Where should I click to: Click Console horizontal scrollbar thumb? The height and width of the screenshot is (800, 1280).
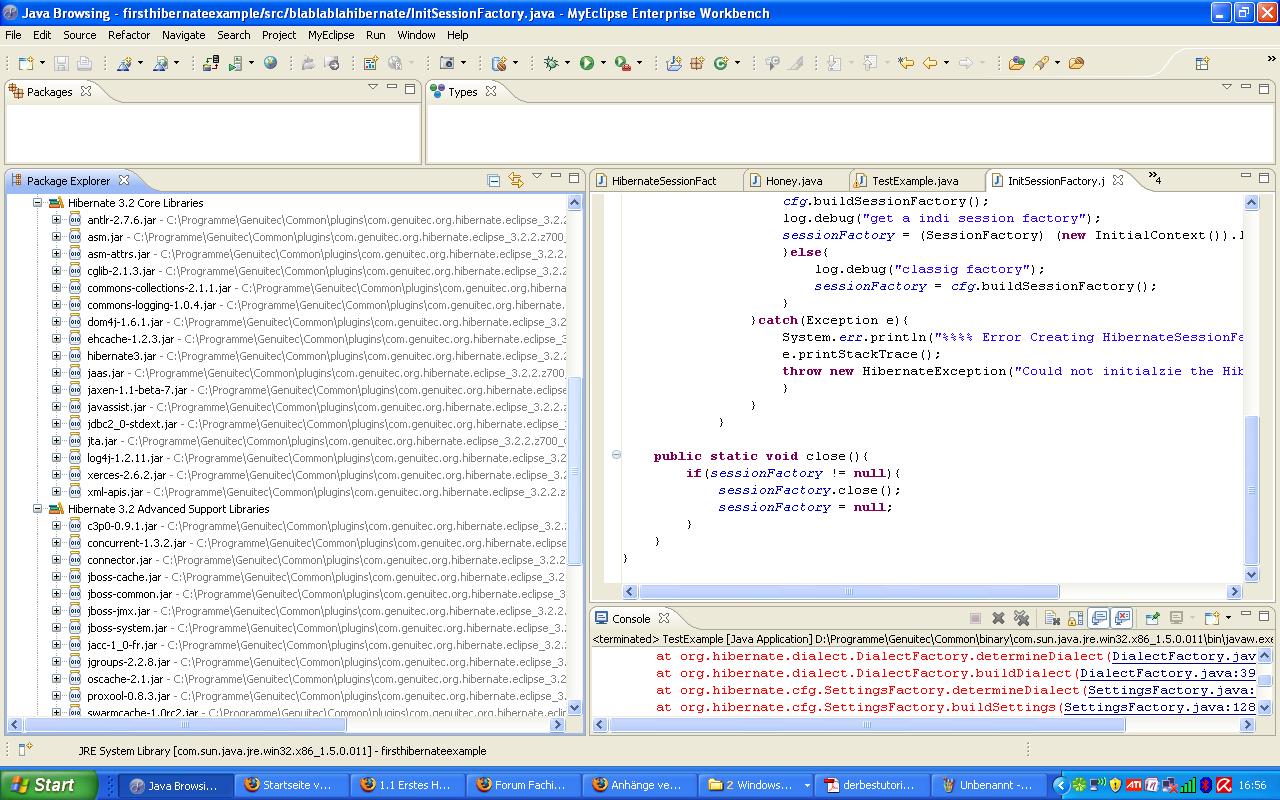(866, 725)
